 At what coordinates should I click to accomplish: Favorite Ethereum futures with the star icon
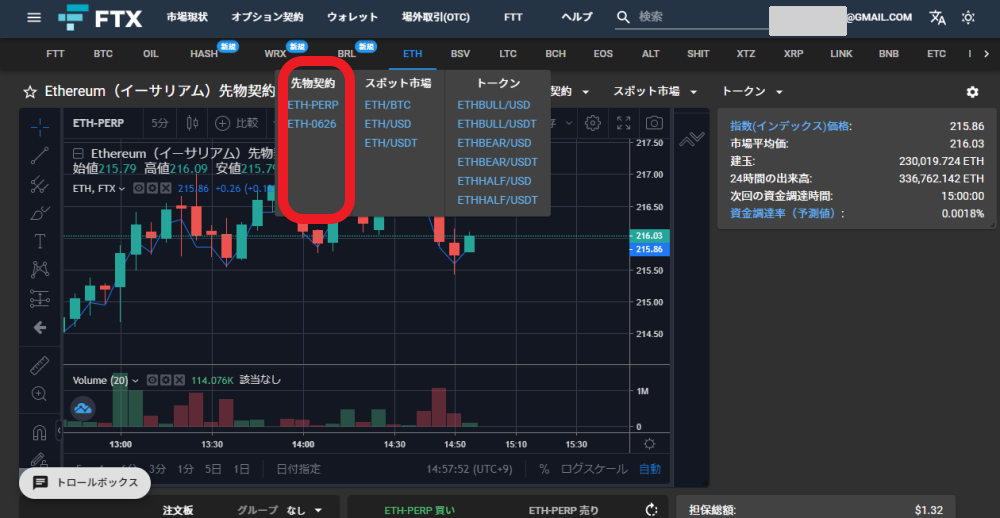click(29, 92)
